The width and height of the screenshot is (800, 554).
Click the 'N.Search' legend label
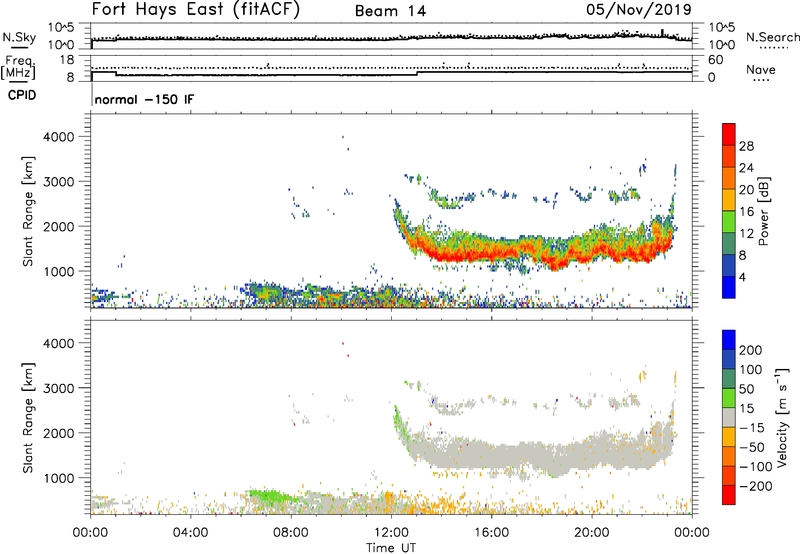click(772, 37)
